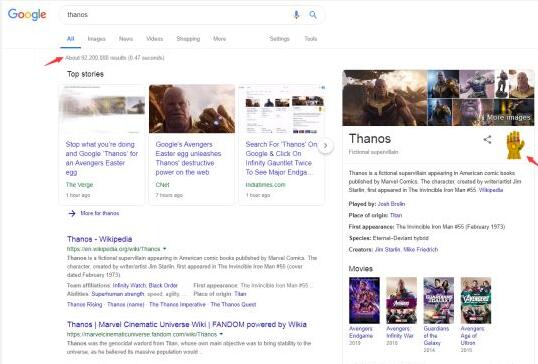Click the Google logo
Viewport: 538px width, 364px height.
pyautogui.click(x=27, y=14)
